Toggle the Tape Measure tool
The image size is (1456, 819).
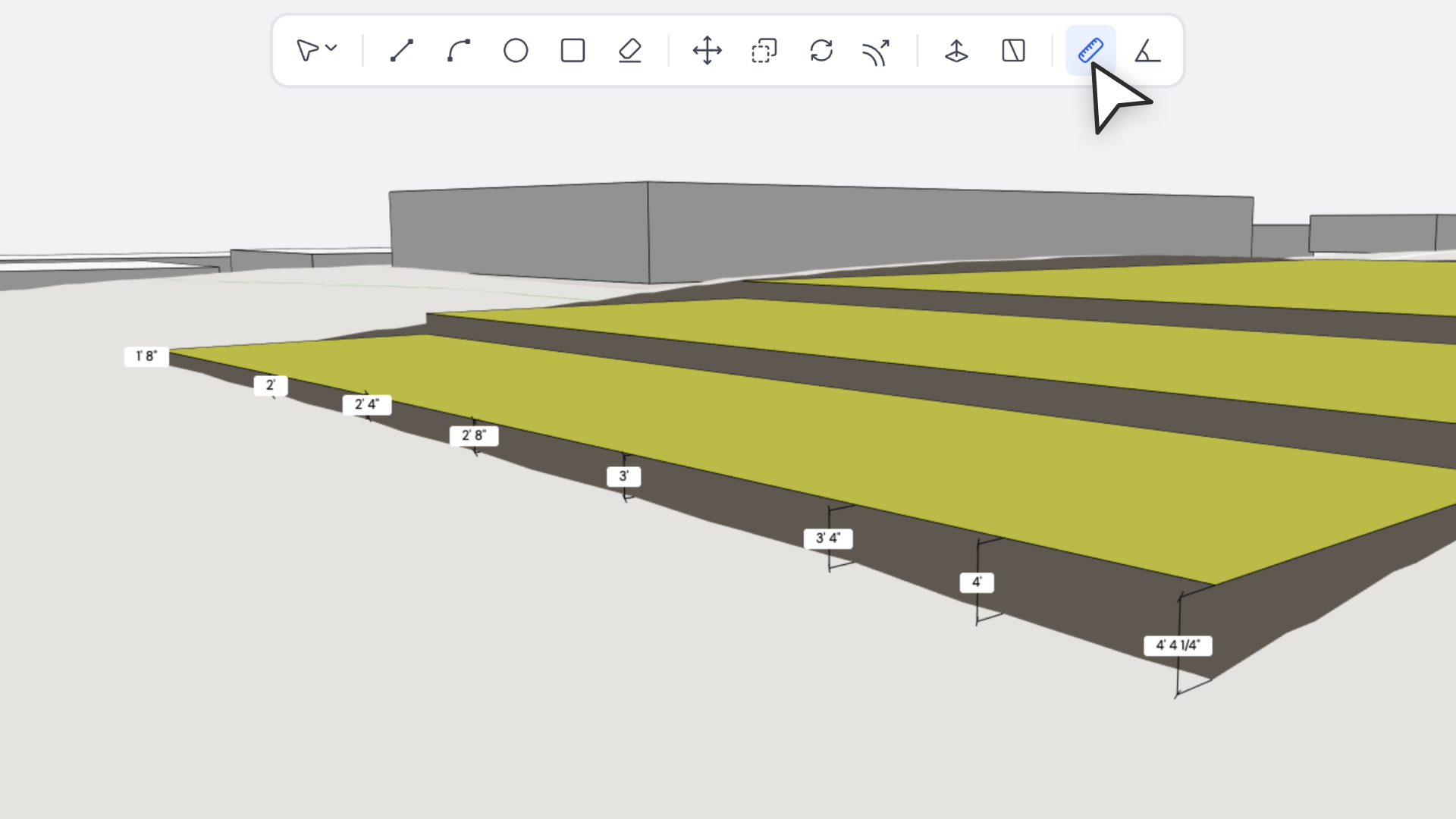[1090, 51]
